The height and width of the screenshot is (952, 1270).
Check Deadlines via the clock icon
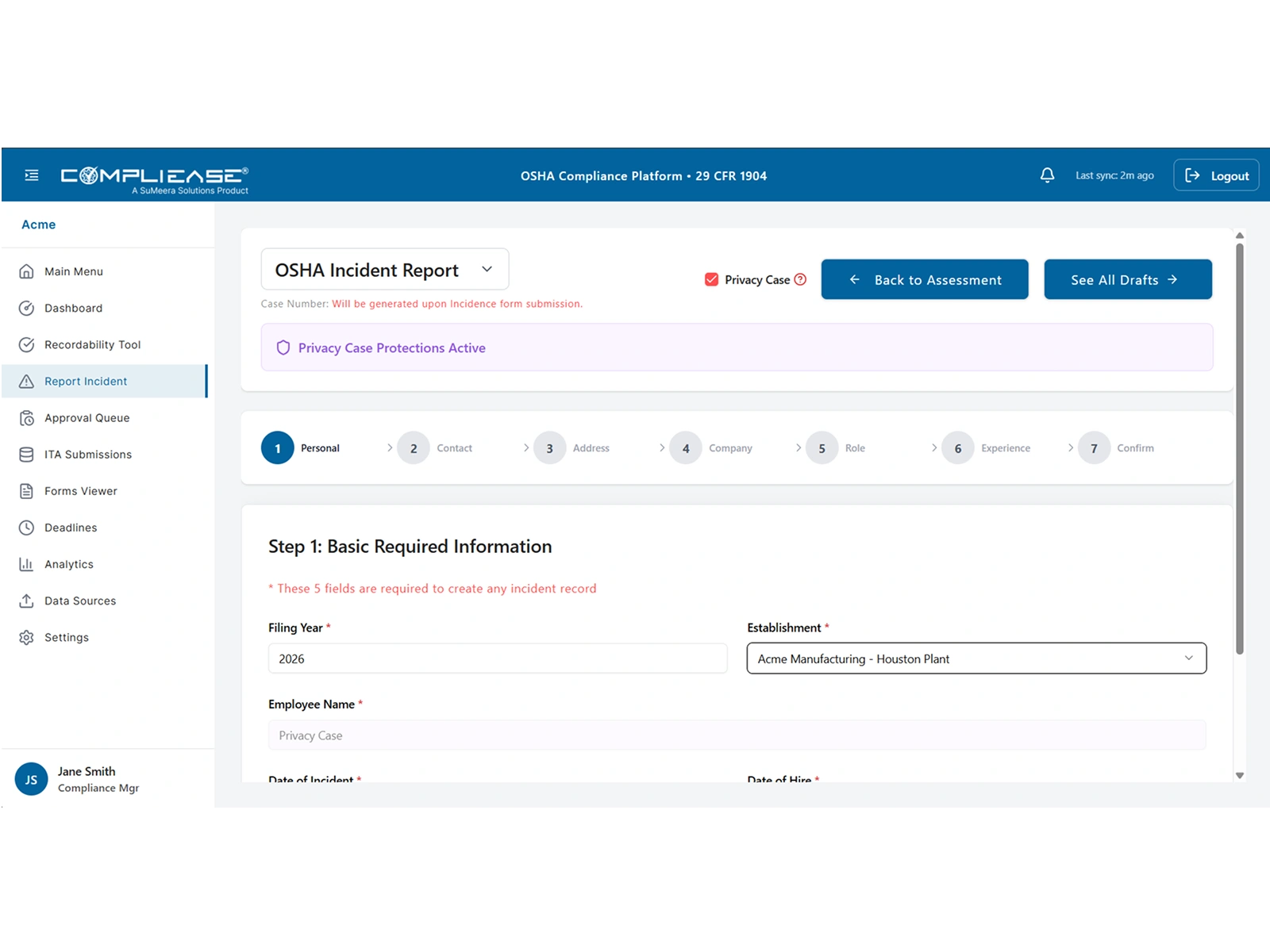pyautogui.click(x=27, y=527)
